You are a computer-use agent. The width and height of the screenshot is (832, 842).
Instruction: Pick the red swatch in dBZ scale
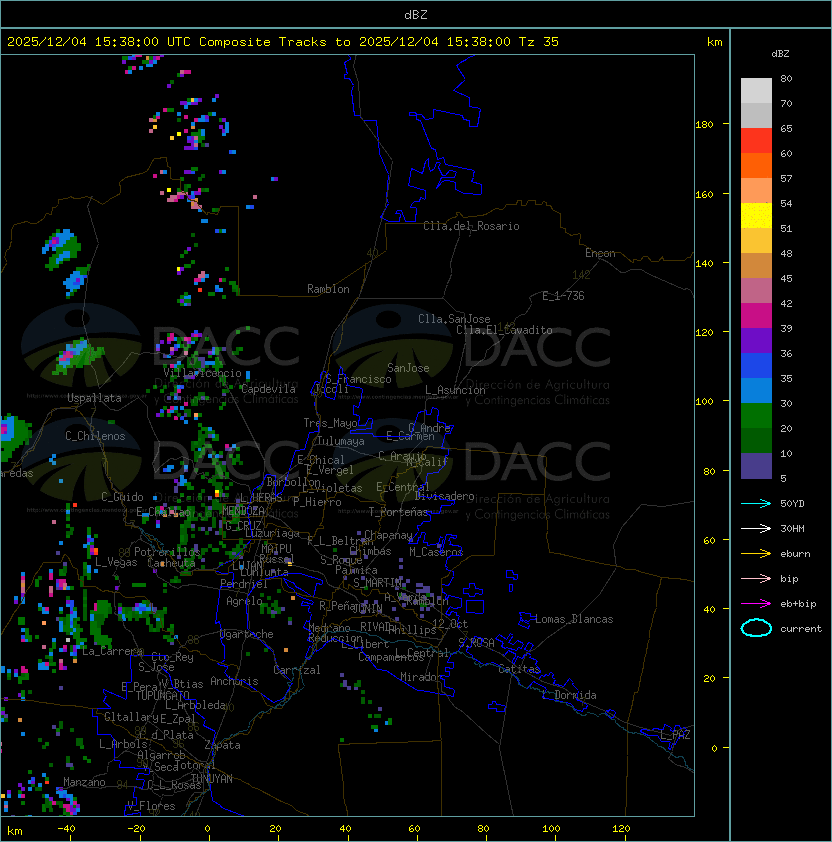point(756,141)
